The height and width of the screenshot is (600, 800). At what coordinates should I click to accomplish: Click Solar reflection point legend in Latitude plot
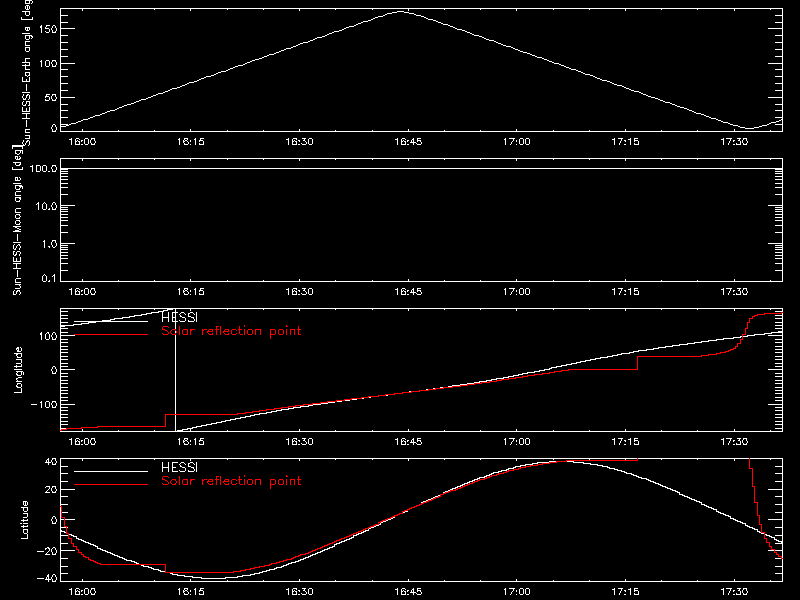click(231, 481)
